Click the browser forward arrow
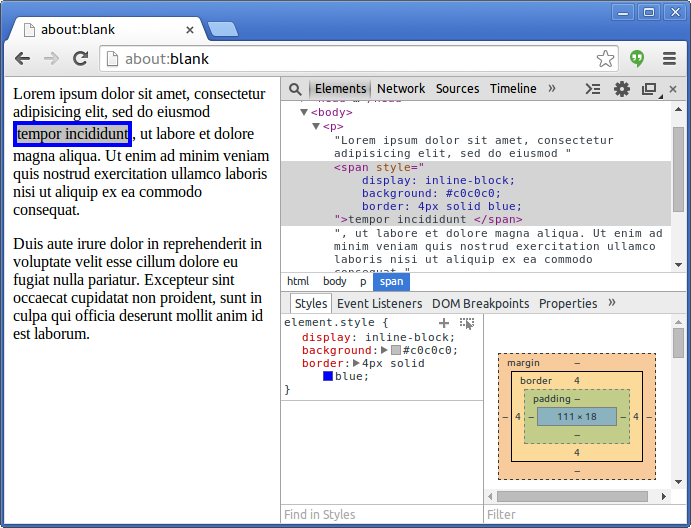The image size is (691, 528). pos(51,59)
